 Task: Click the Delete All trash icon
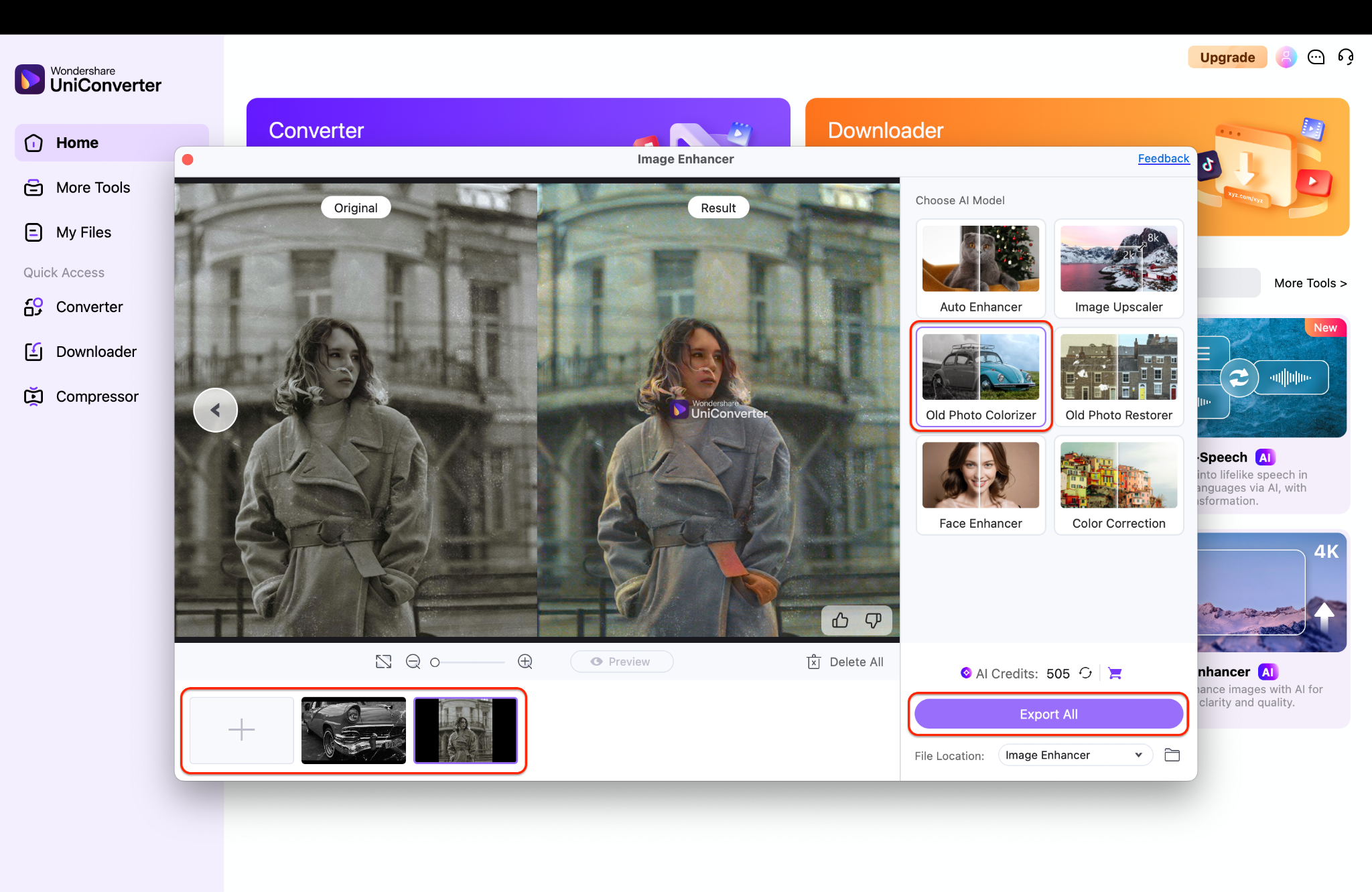point(813,662)
